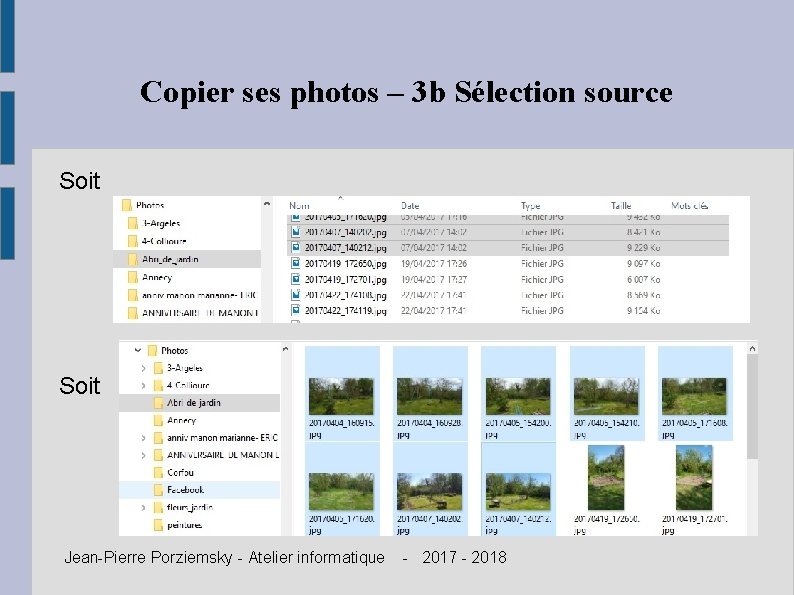This screenshot has width=794, height=595.
Task: Select thumbnail 20170405_154210.jpg
Action: [606, 396]
